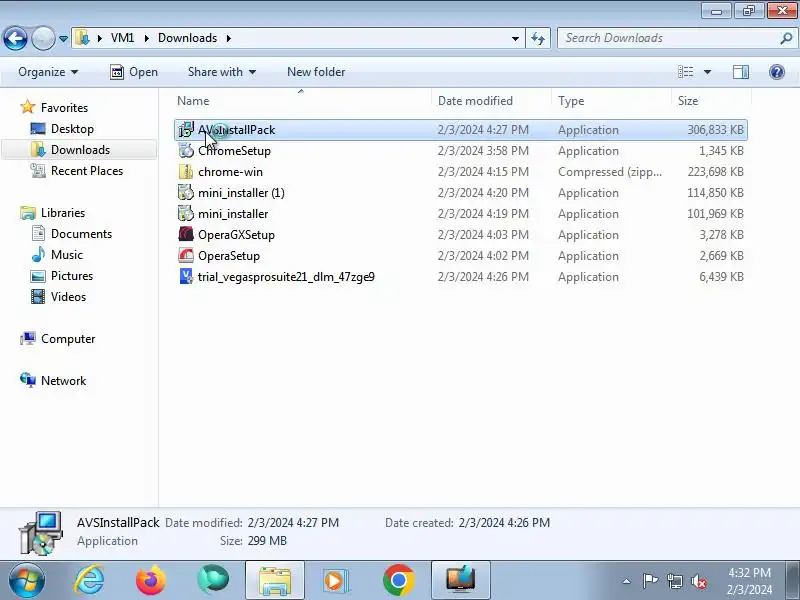Click the Forward navigation arrow
This screenshot has height=600, width=800.
(43, 38)
